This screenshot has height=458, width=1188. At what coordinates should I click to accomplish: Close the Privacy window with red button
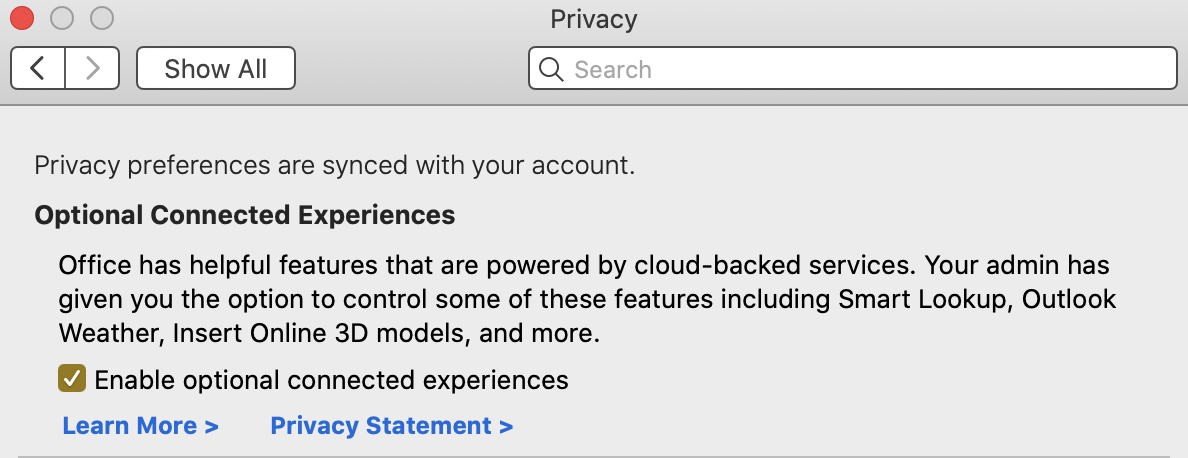22,18
